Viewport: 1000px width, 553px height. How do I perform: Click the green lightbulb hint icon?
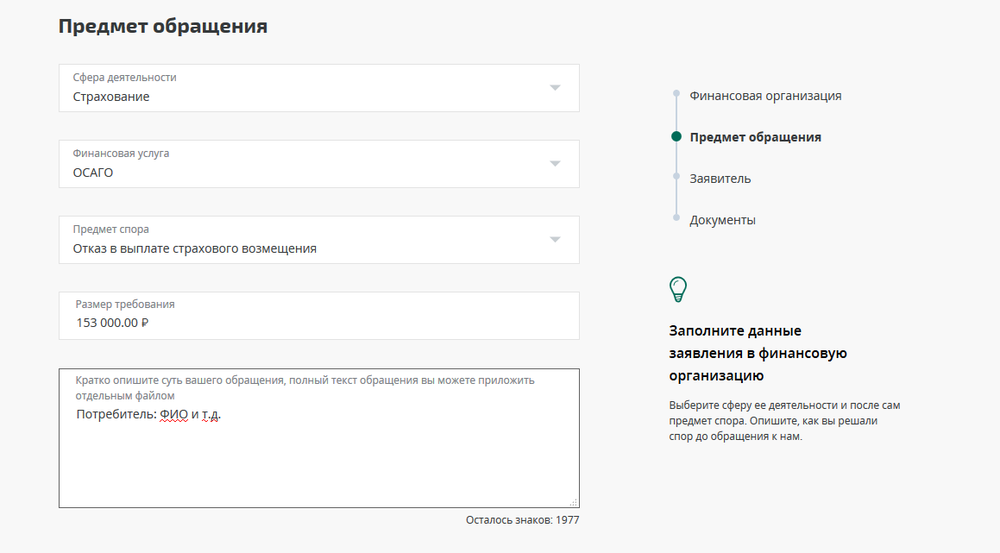pos(678,290)
